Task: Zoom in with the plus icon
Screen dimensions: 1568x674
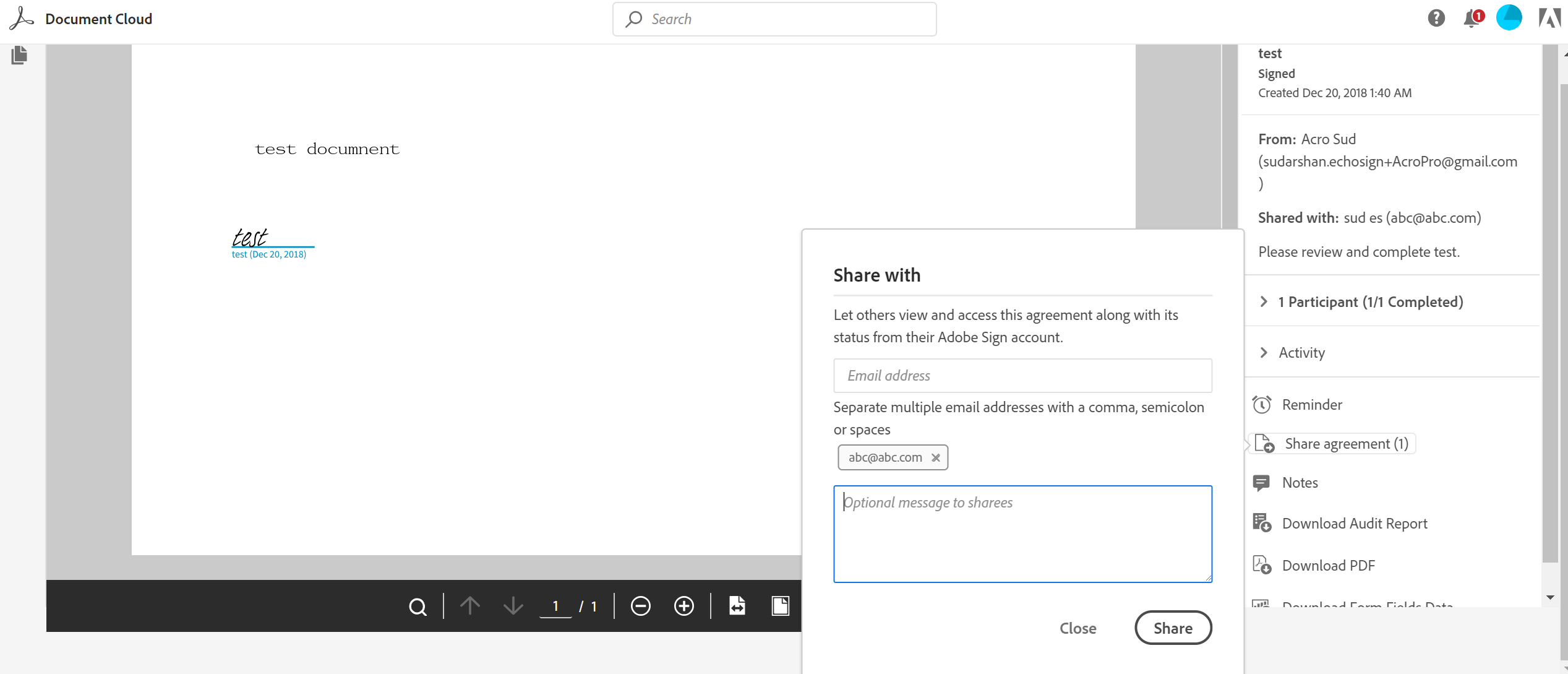Action: pos(683,606)
